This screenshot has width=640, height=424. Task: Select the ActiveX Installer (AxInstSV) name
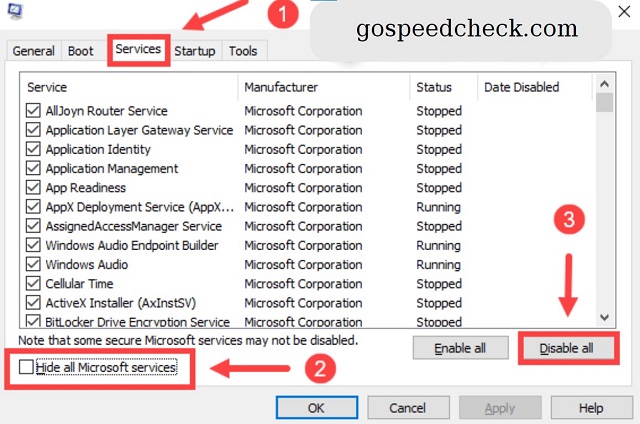[x=120, y=302]
